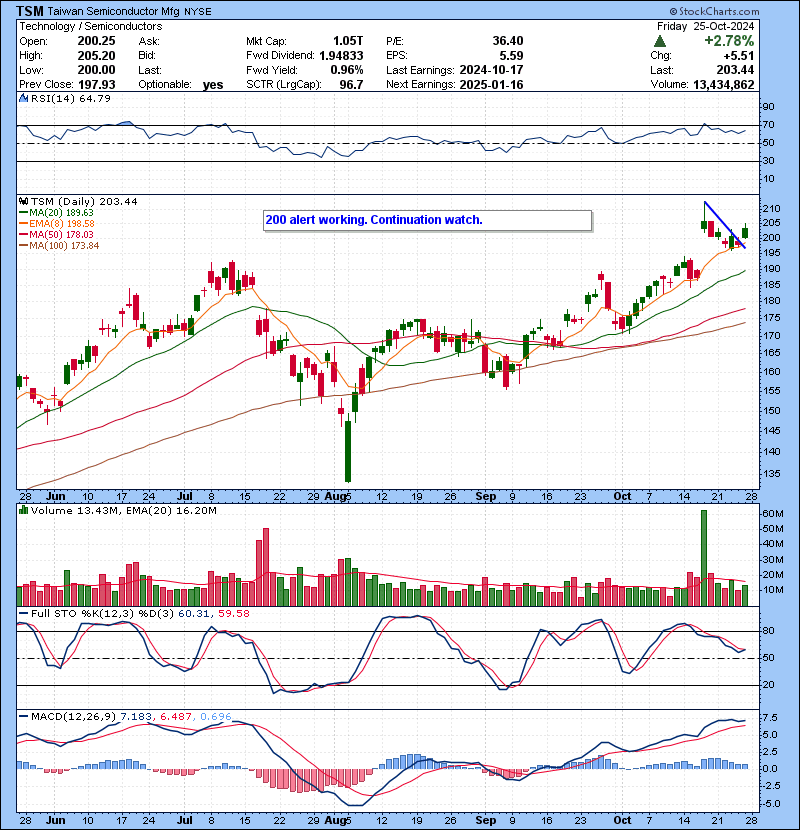Click the P/E value 36.40
This screenshot has height=830, width=800.
(x=508, y=41)
